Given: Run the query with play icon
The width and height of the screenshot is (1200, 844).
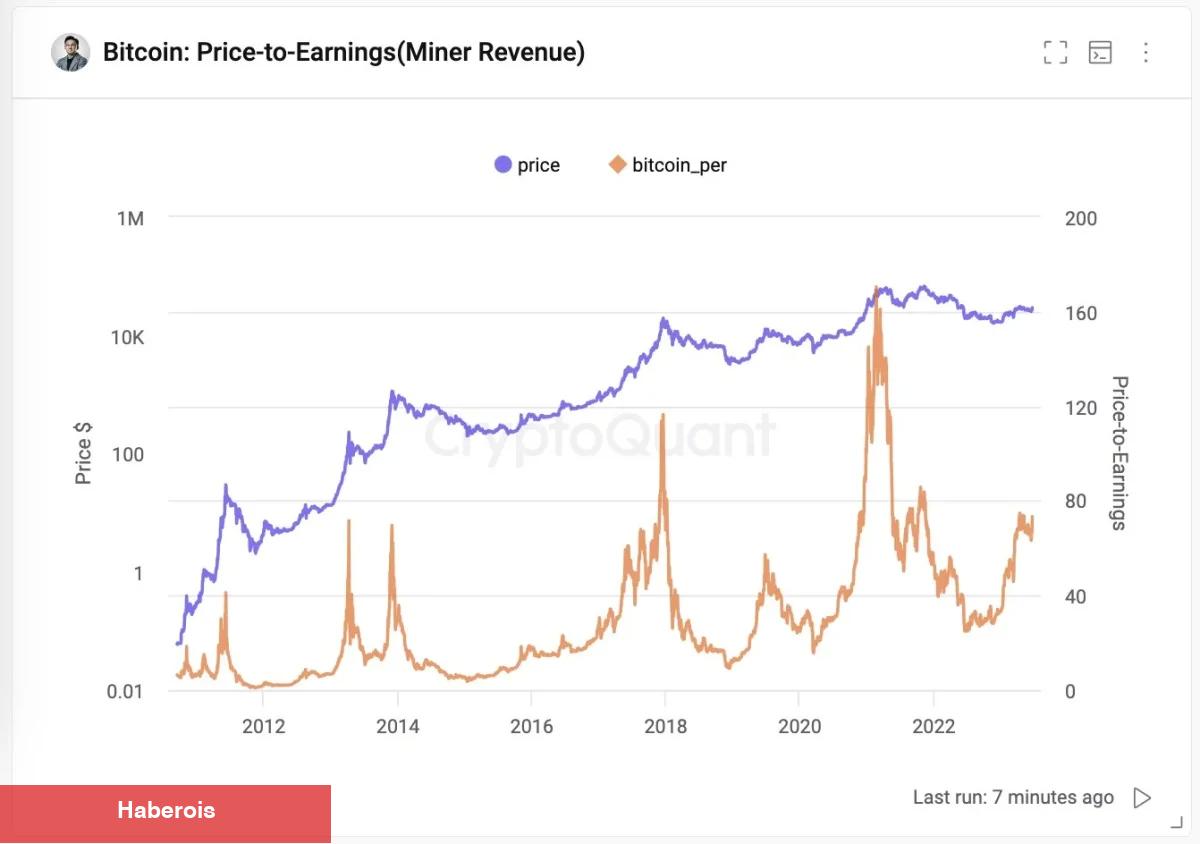Looking at the screenshot, I should point(1141,798).
